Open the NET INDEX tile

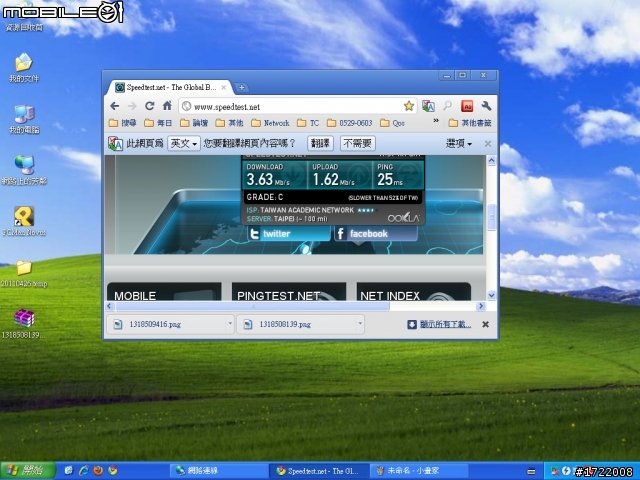click(414, 292)
